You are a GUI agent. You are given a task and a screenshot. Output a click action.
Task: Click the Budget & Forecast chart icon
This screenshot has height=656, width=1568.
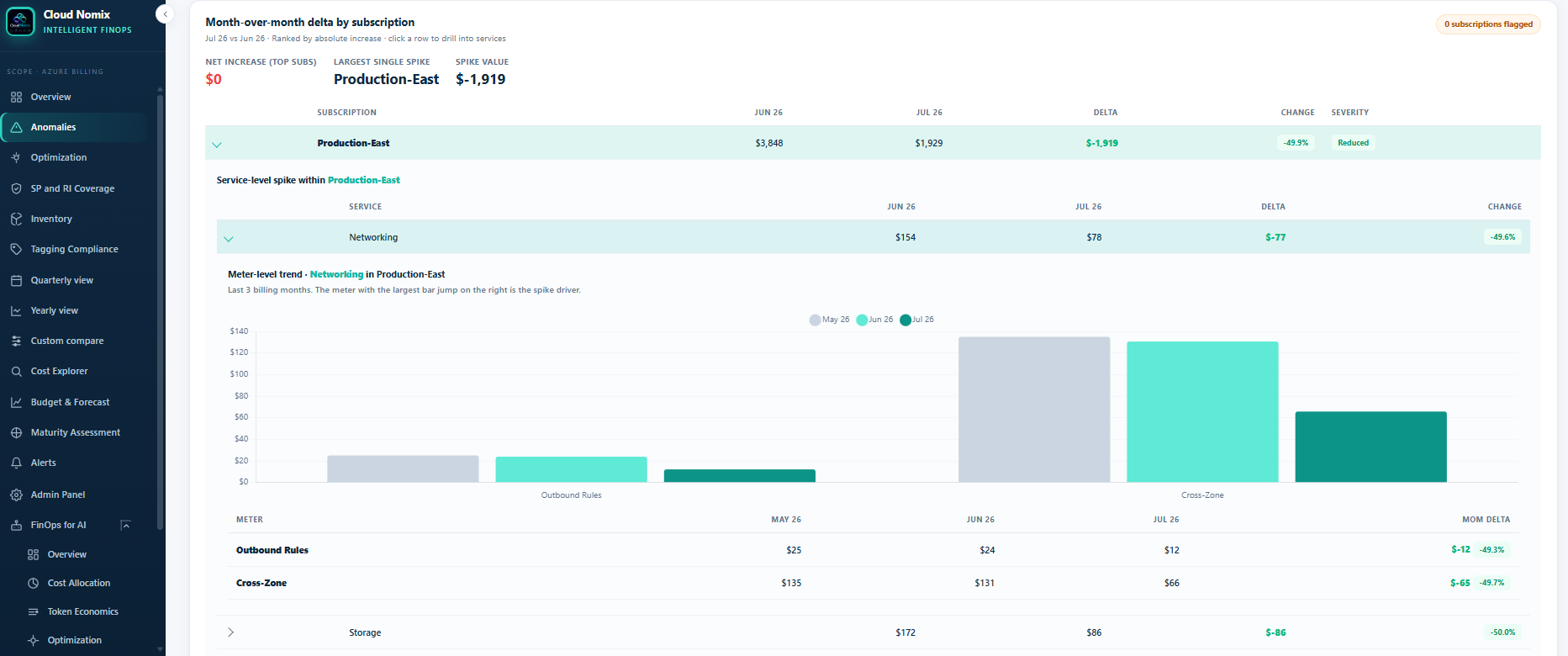pos(16,402)
